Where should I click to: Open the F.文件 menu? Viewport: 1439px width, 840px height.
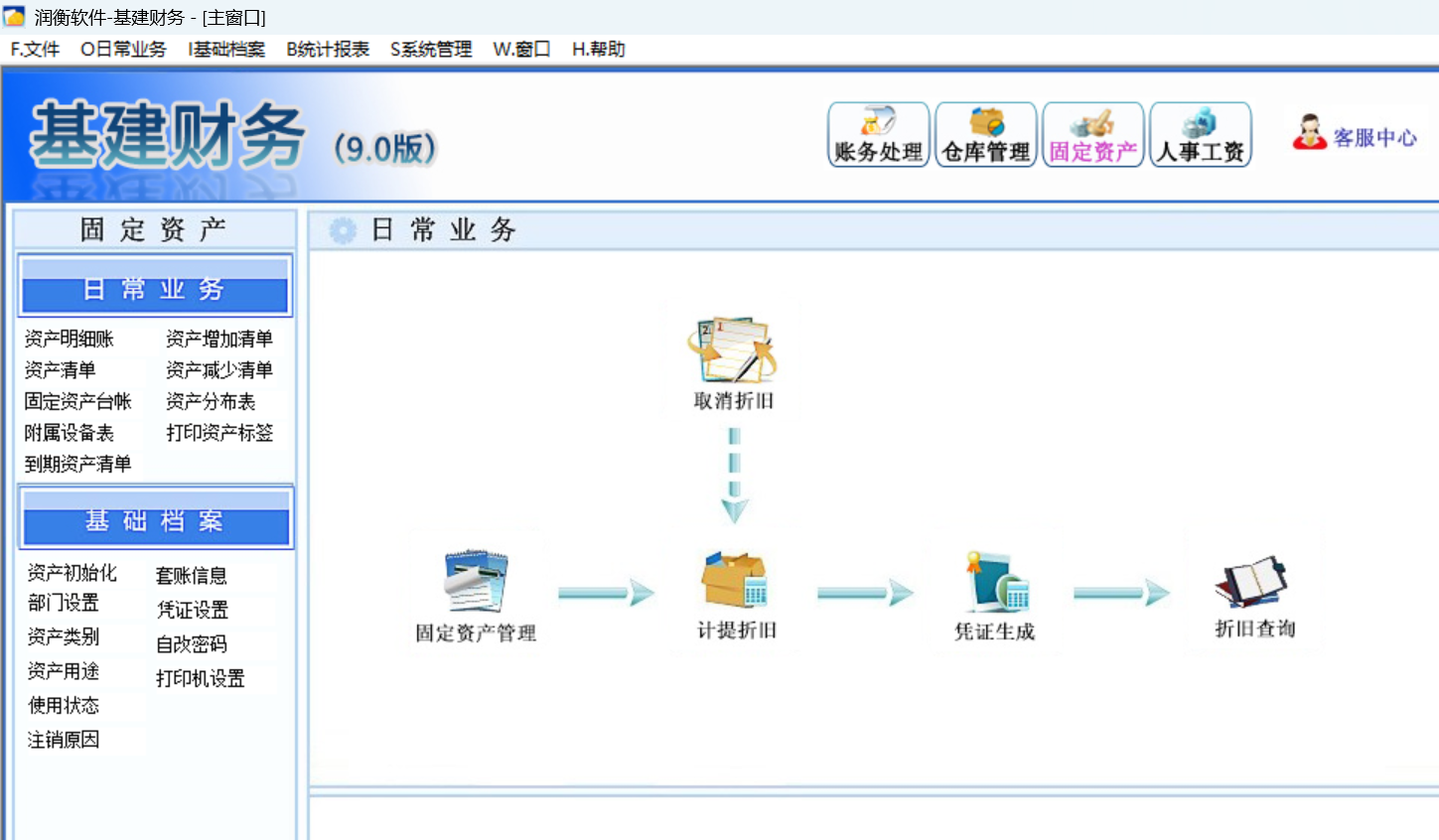point(35,50)
